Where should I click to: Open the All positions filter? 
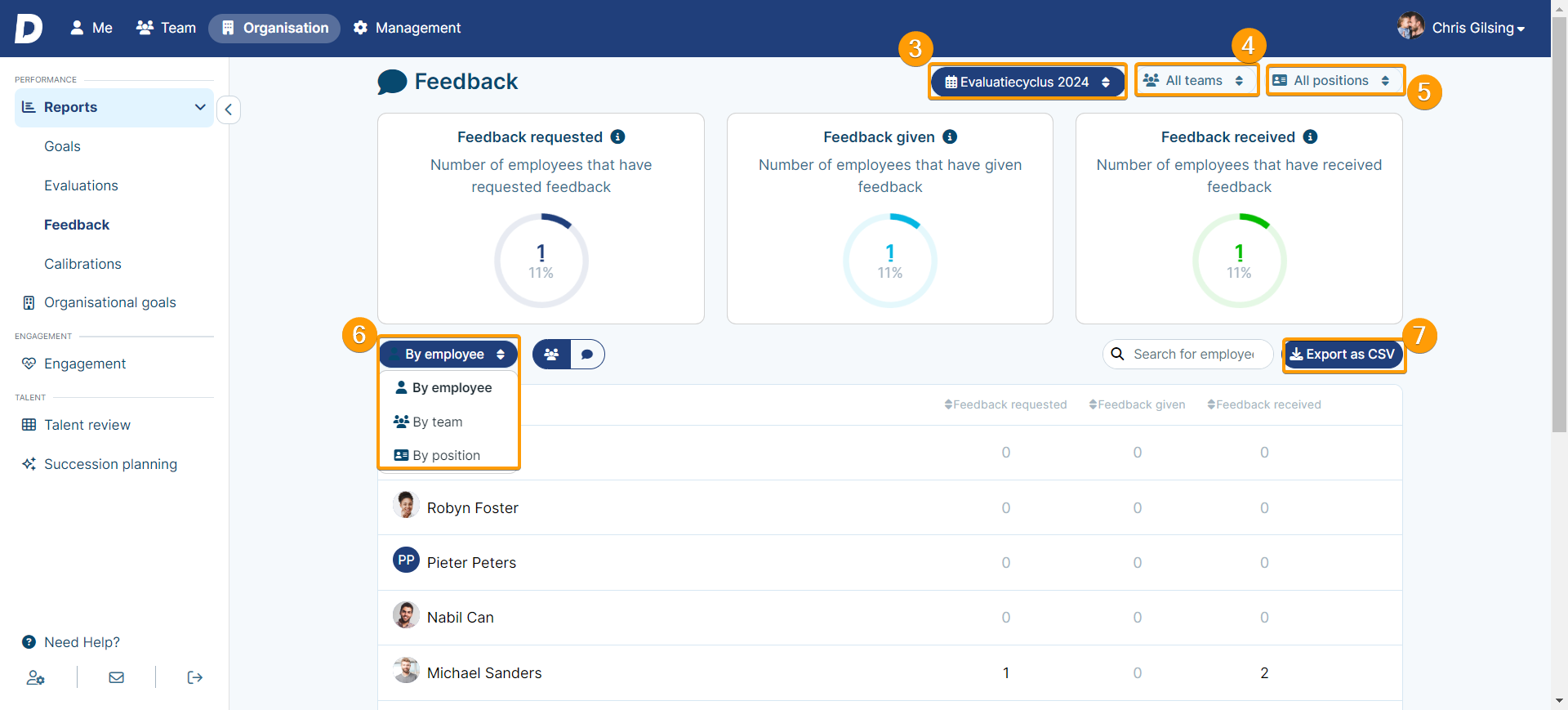[x=1335, y=80]
